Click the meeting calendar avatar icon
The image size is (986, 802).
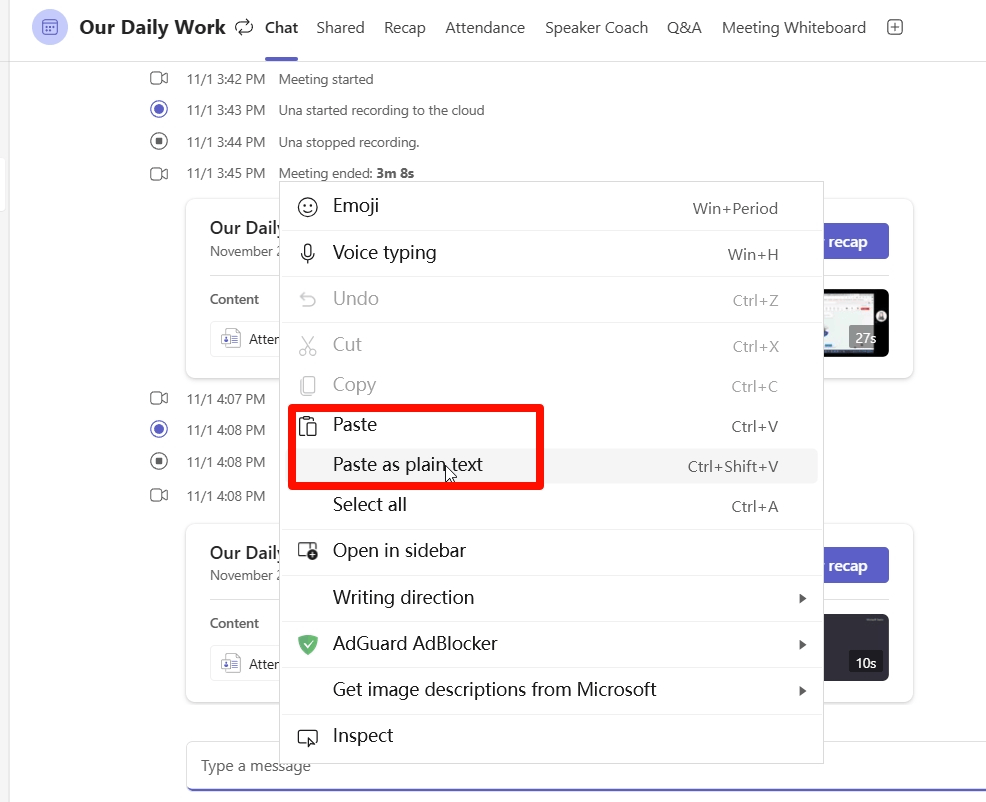[50, 27]
